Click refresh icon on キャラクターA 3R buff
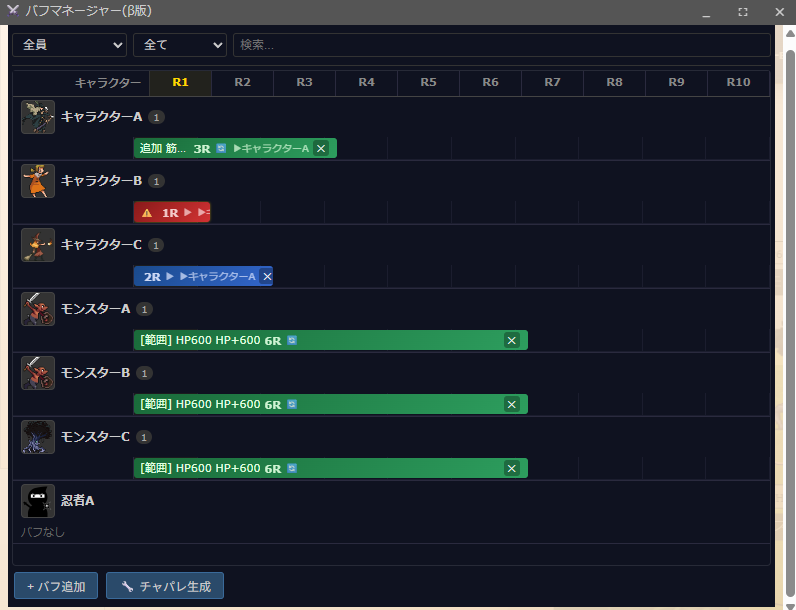Screen dimensions: 796x610 (x=221, y=148)
